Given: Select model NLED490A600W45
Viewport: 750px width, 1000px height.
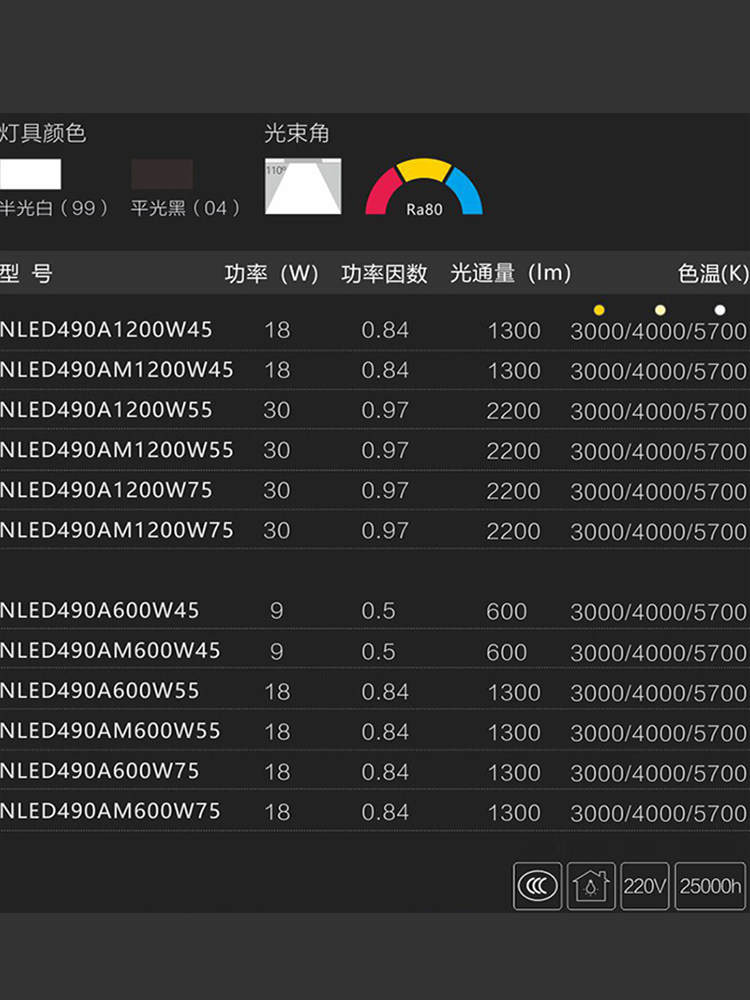Looking at the screenshot, I should click(x=100, y=610).
